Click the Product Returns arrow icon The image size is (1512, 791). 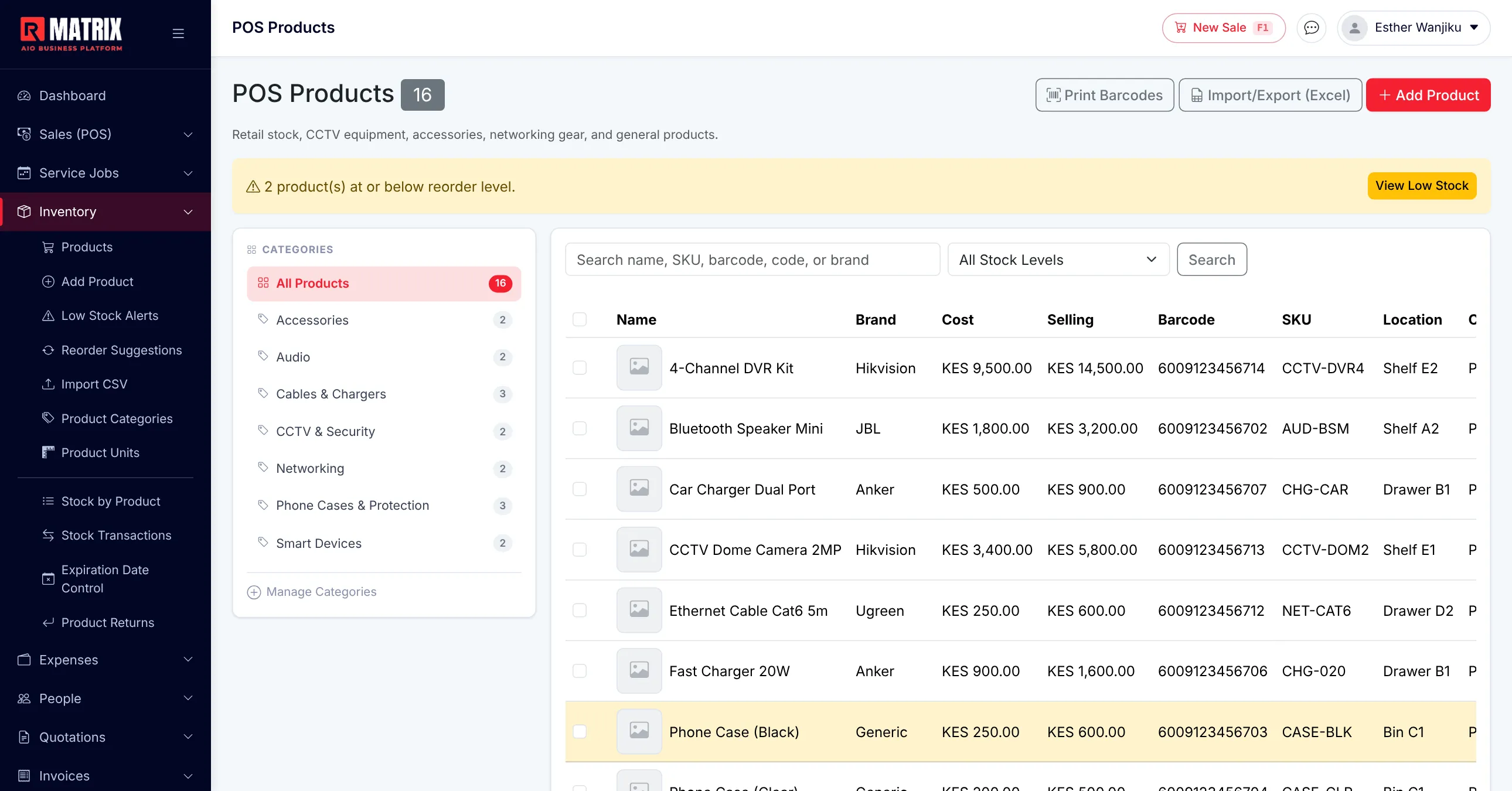click(x=49, y=623)
